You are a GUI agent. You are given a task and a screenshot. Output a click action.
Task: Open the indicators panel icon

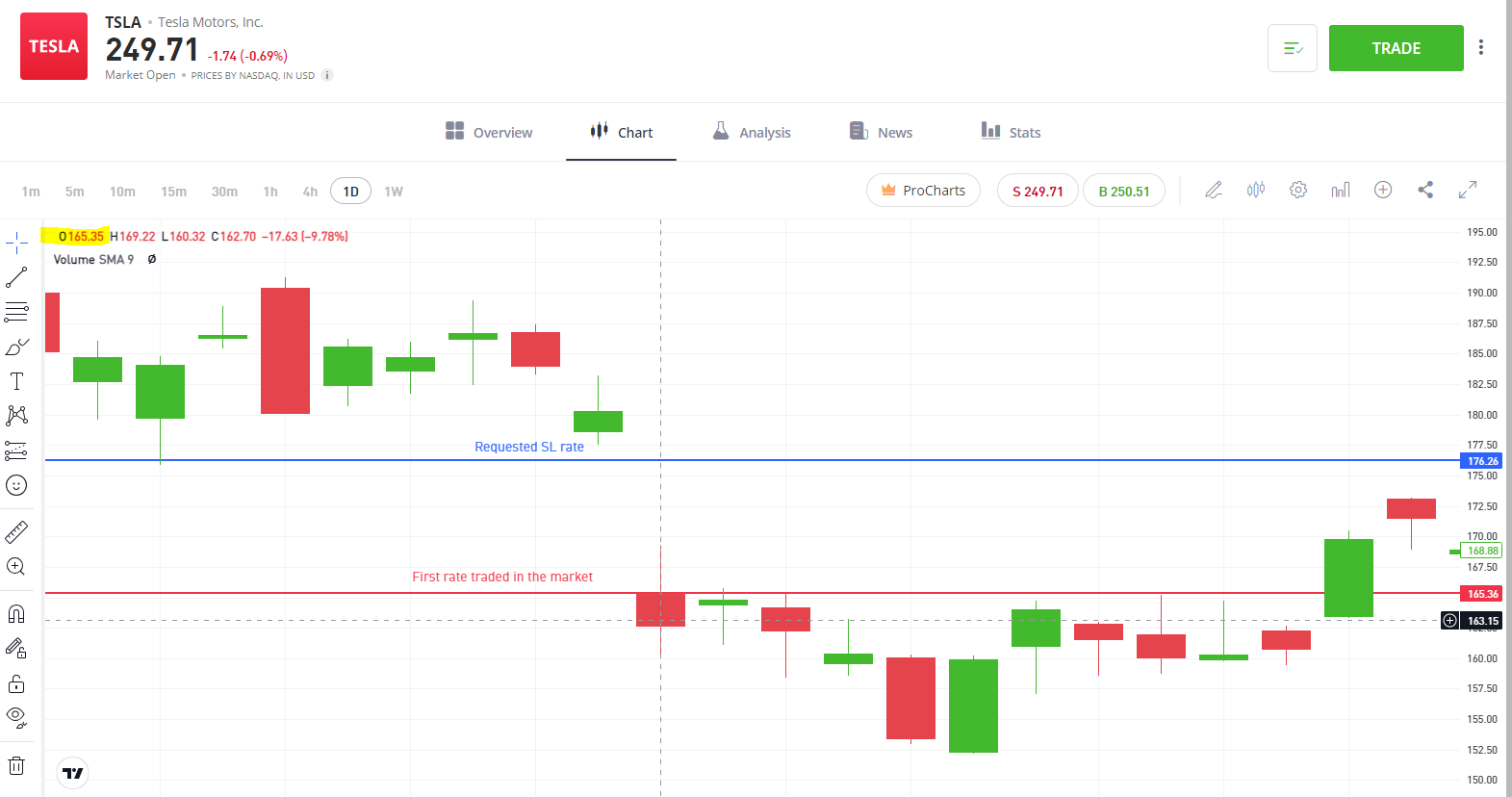pos(1341,190)
